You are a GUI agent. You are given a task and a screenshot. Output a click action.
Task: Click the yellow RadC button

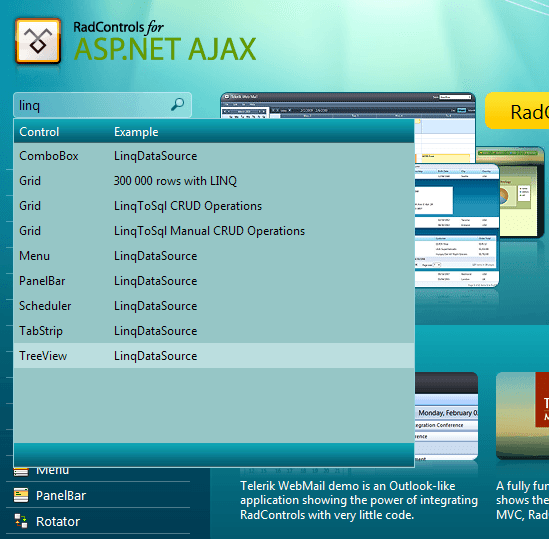tap(517, 111)
